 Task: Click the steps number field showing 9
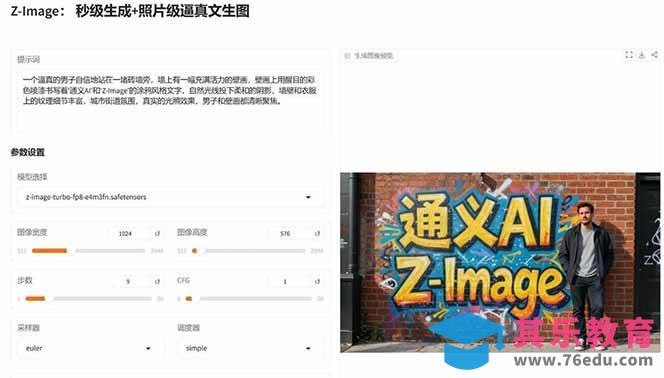click(130, 281)
